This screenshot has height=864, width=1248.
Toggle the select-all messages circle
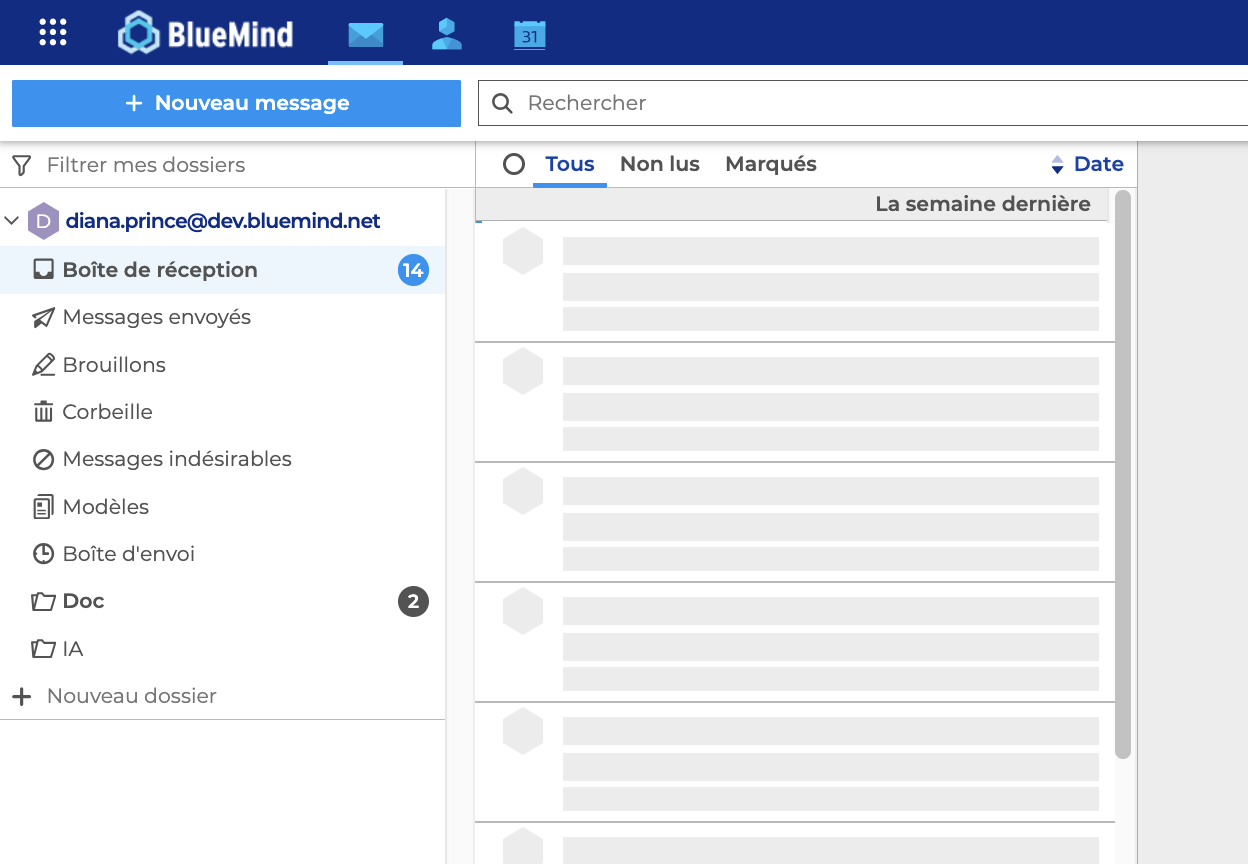514,164
